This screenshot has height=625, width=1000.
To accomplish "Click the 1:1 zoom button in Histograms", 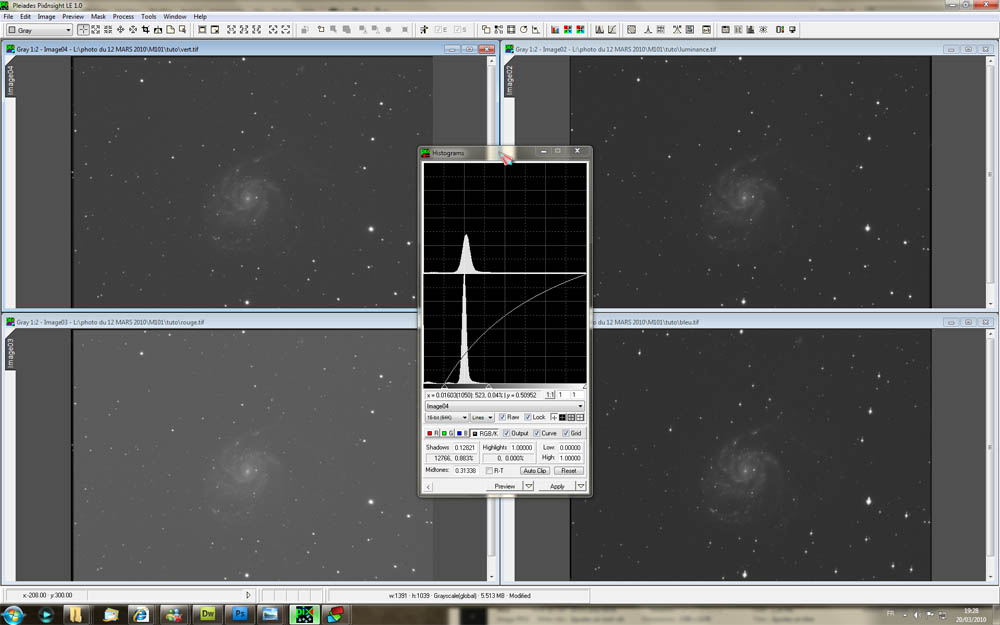I will coord(550,395).
